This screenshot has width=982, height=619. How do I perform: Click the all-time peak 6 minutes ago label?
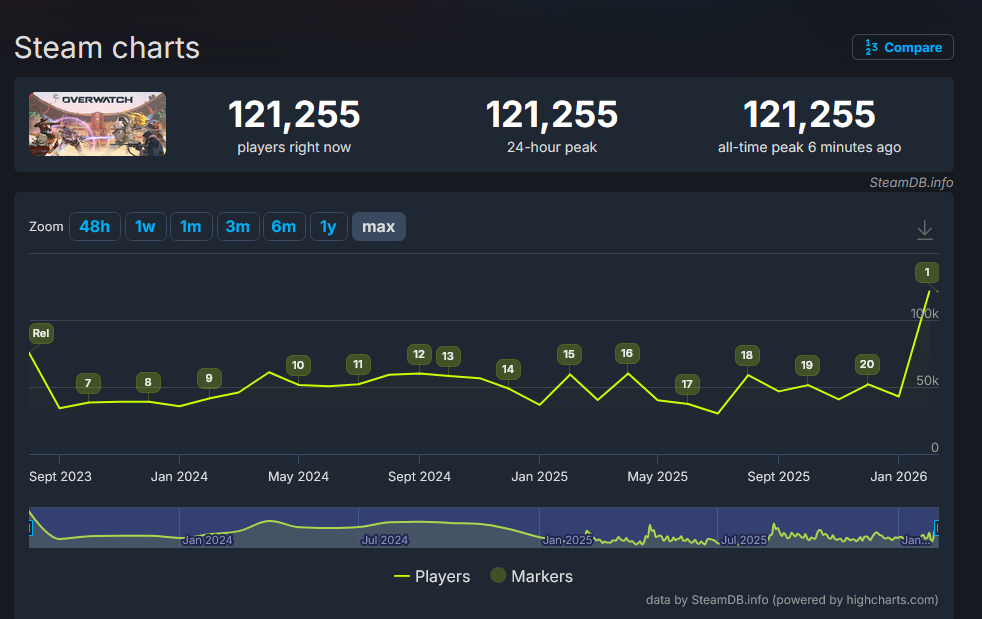click(810, 147)
